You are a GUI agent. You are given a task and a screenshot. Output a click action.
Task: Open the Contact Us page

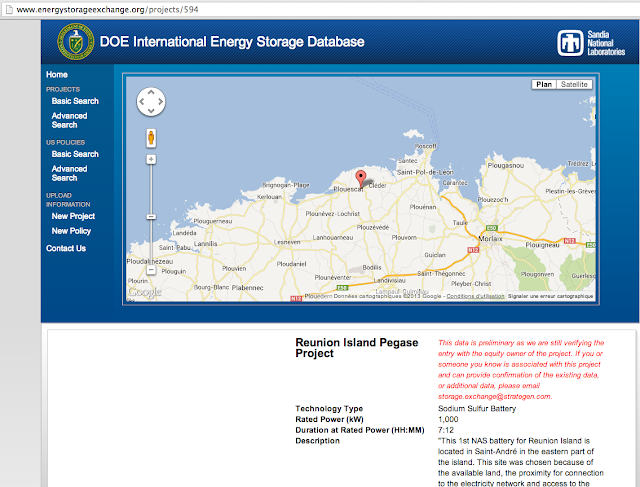coord(66,248)
